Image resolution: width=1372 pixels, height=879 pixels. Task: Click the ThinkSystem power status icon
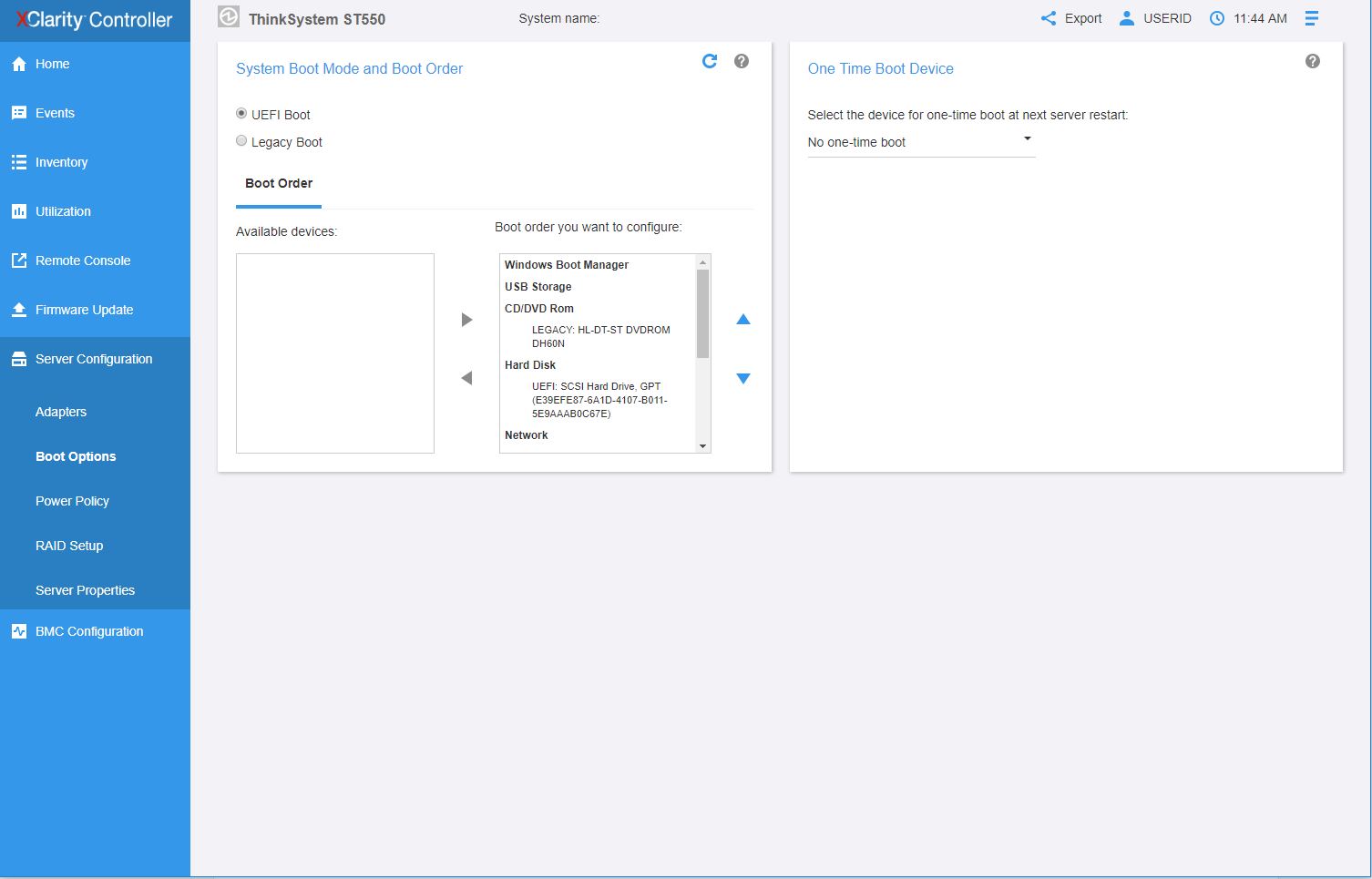tap(229, 17)
